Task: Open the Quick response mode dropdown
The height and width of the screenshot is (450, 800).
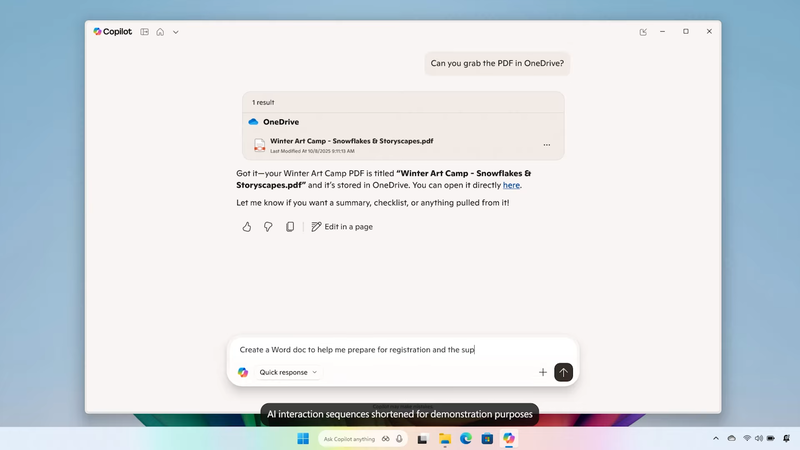Action: click(x=288, y=372)
